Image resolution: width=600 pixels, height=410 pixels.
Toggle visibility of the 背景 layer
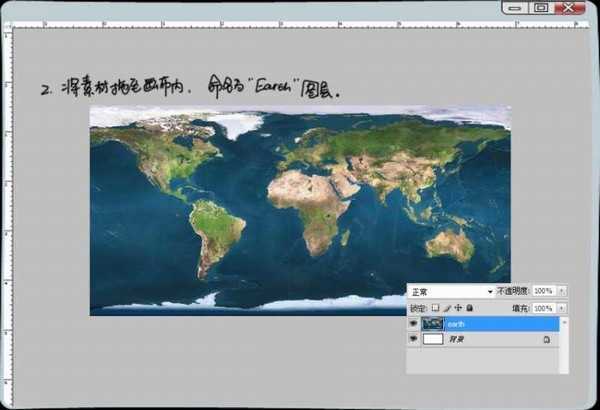pos(412,340)
